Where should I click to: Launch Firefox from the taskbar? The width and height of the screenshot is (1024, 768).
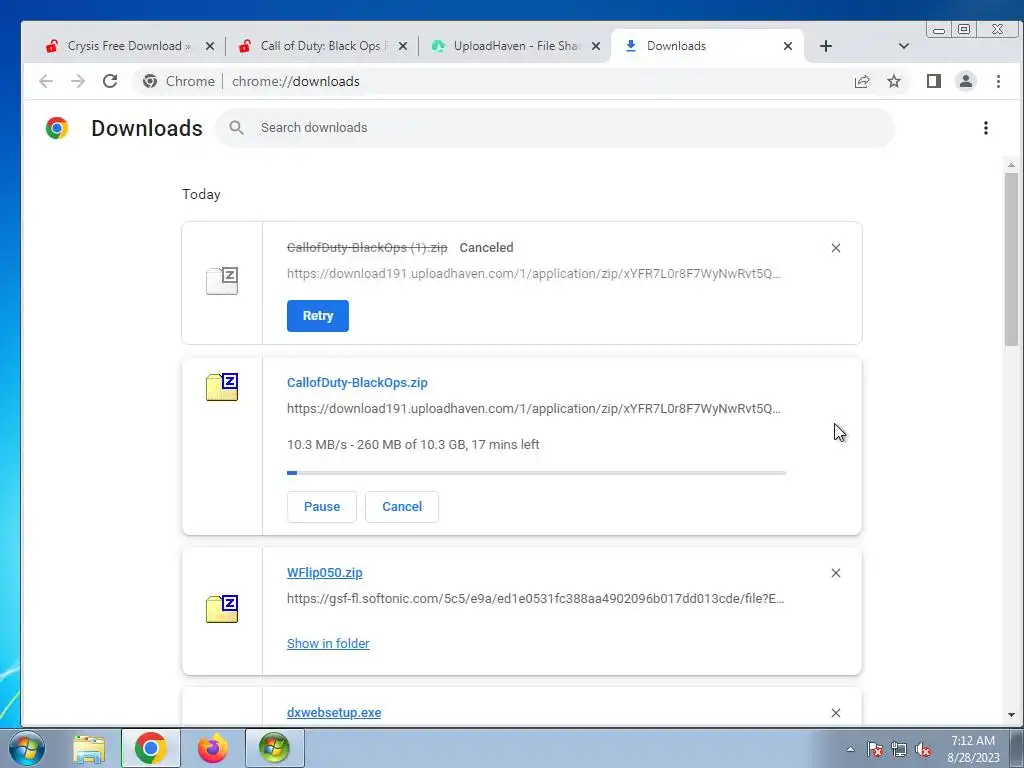(x=213, y=748)
